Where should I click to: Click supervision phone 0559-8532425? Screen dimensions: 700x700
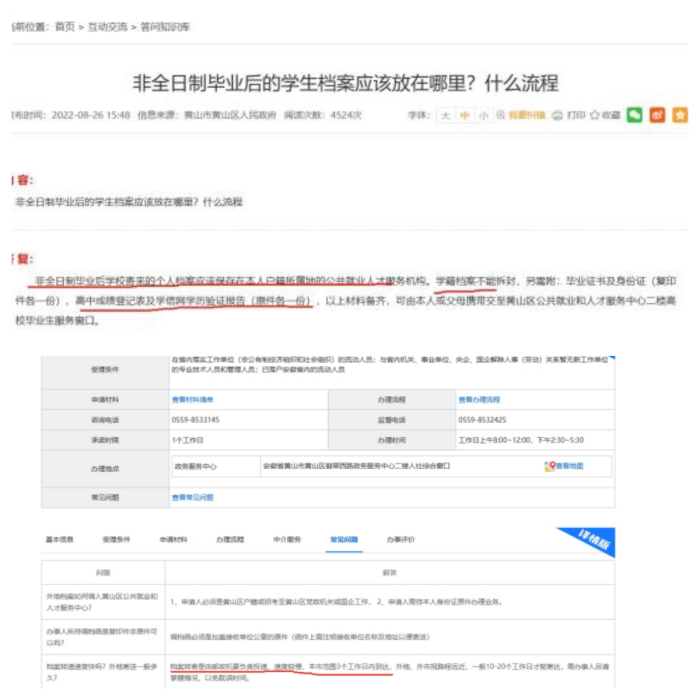(x=482, y=420)
